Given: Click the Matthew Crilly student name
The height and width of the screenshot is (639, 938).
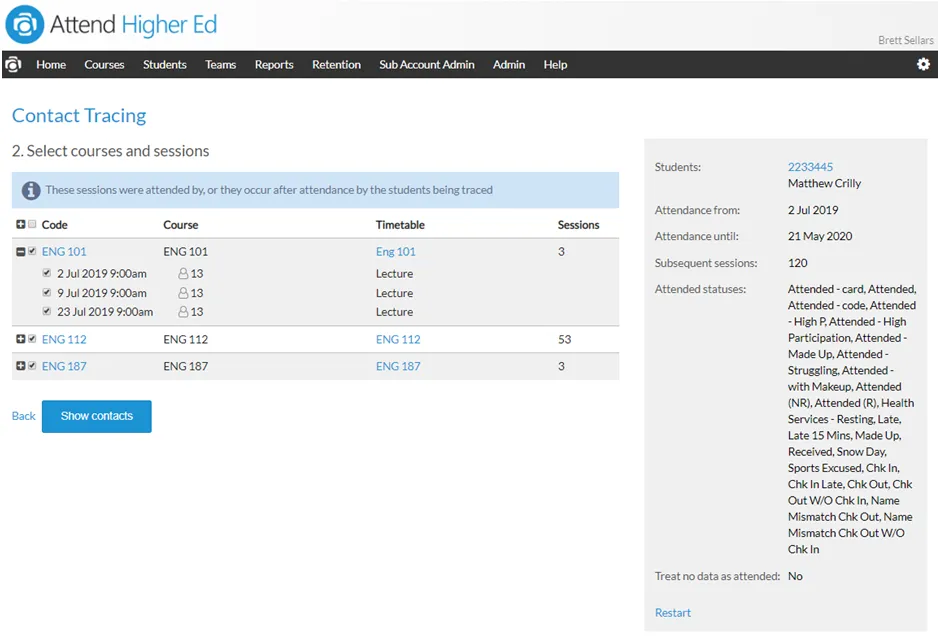Looking at the screenshot, I should 824,183.
